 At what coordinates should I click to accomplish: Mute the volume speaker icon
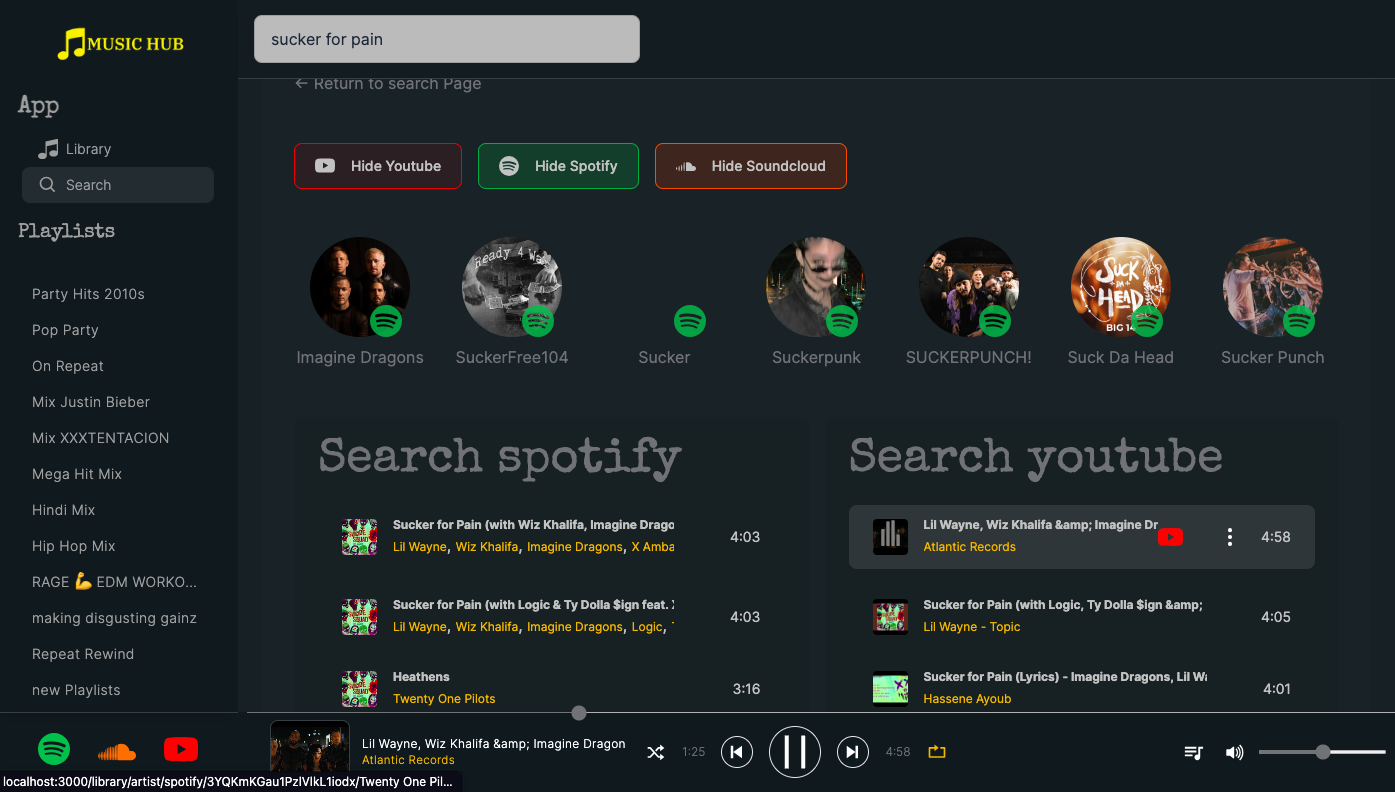(1235, 752)
